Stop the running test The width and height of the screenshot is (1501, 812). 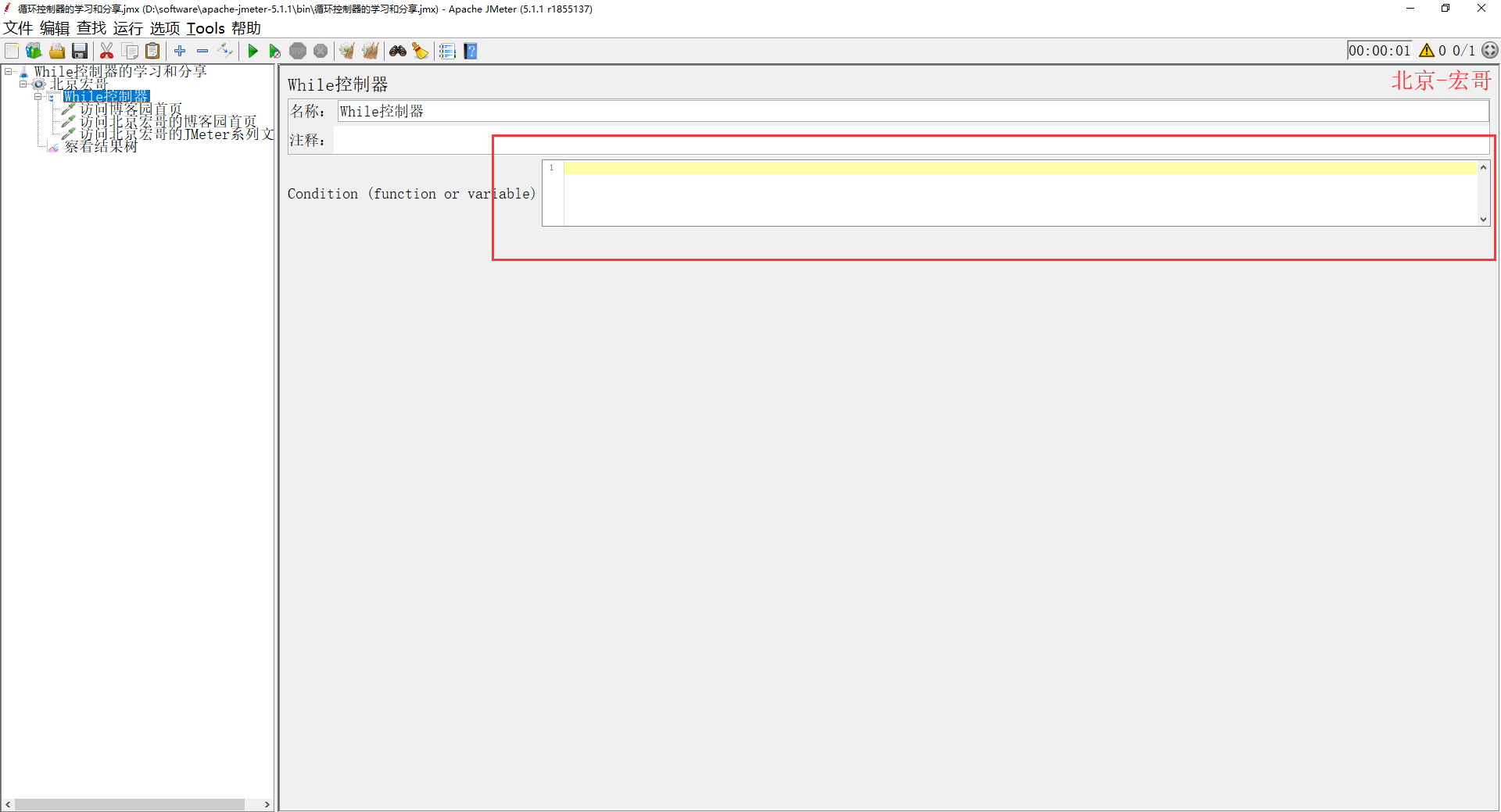coord(297,51)
